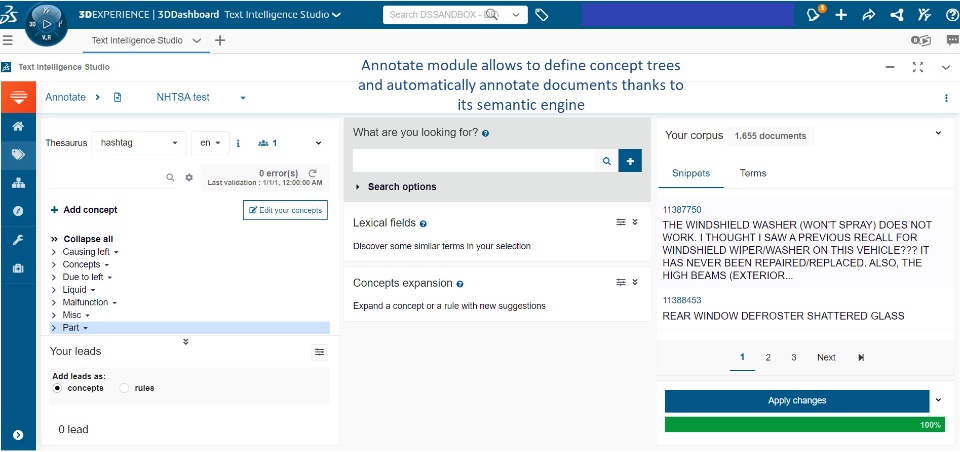Go to snippets page 3
The image size is (960, 452).
[x=793, y=358]
